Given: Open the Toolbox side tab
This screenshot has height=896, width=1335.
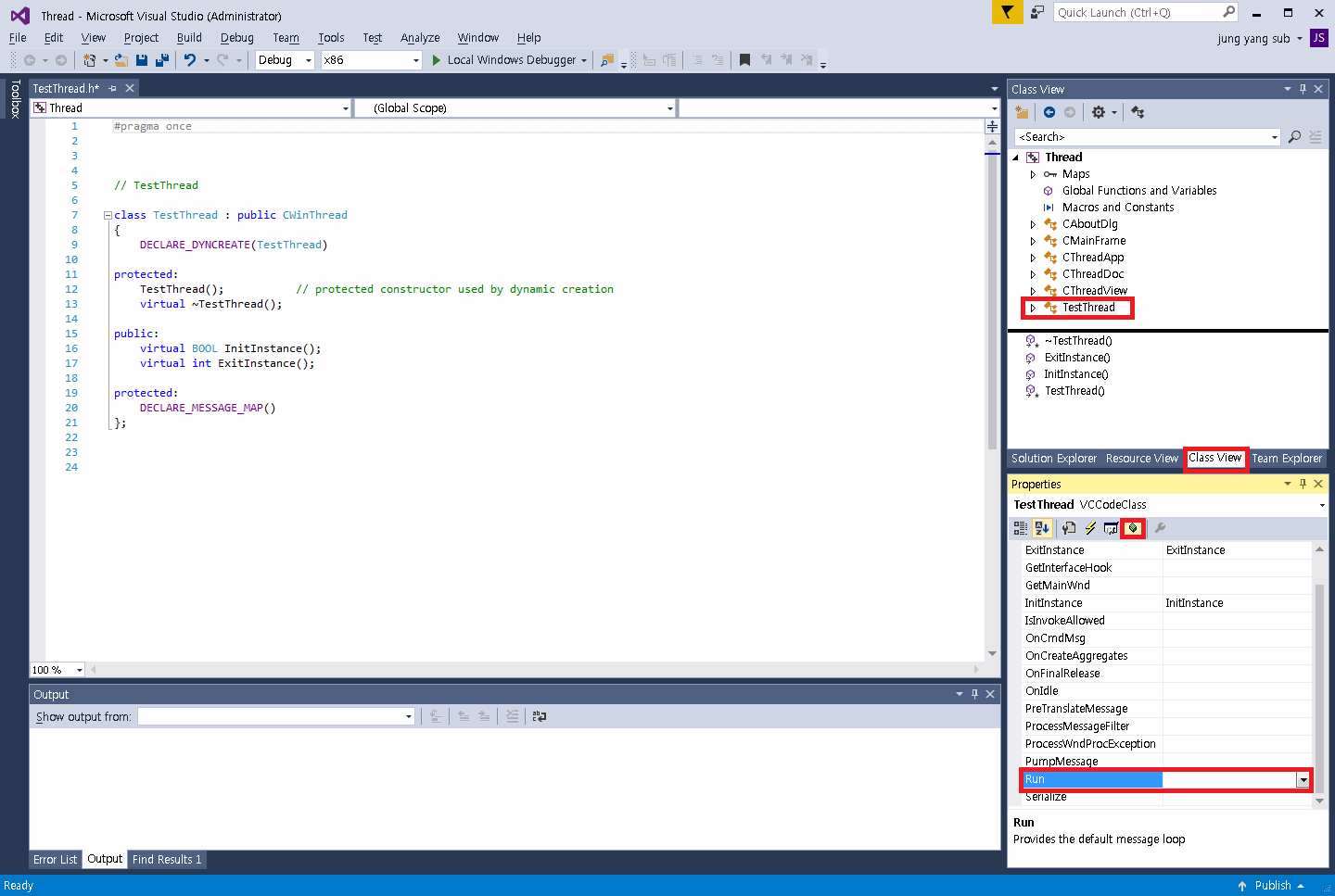Looking at the screenshot, I should tap(15, 99).
